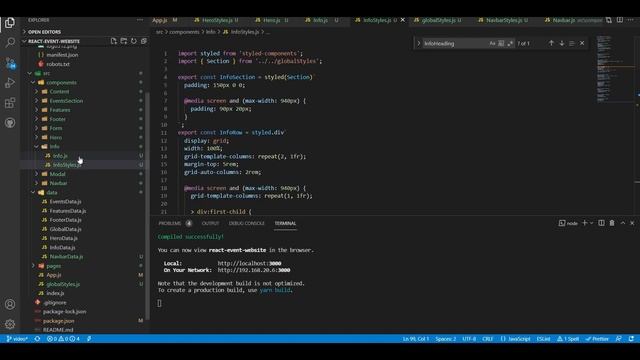Open notifications bell in status bar
This screenshot has height=360, width=640.
click(x=631, y=339)
